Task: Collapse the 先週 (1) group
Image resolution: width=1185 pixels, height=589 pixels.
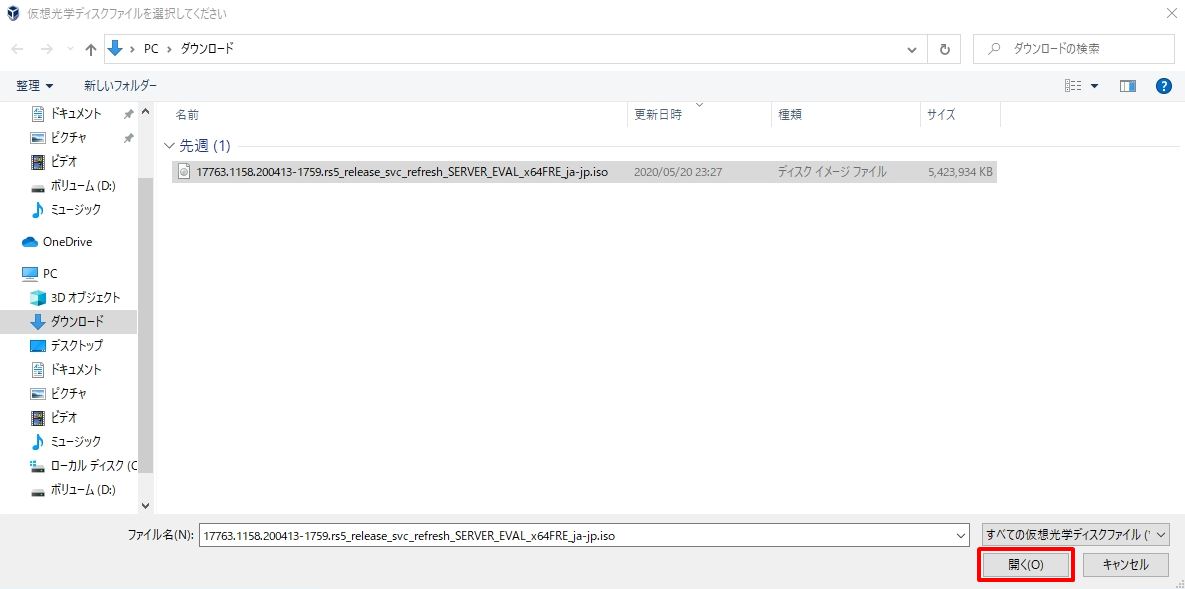Action: 168,145
